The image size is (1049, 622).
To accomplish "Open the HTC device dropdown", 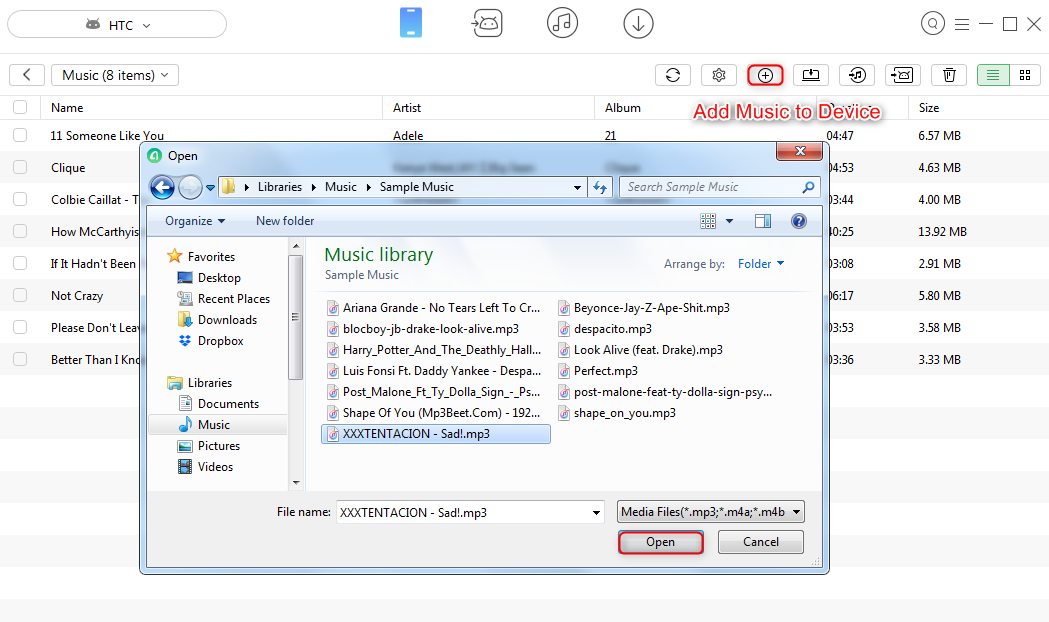I will [x=117, y=25].
